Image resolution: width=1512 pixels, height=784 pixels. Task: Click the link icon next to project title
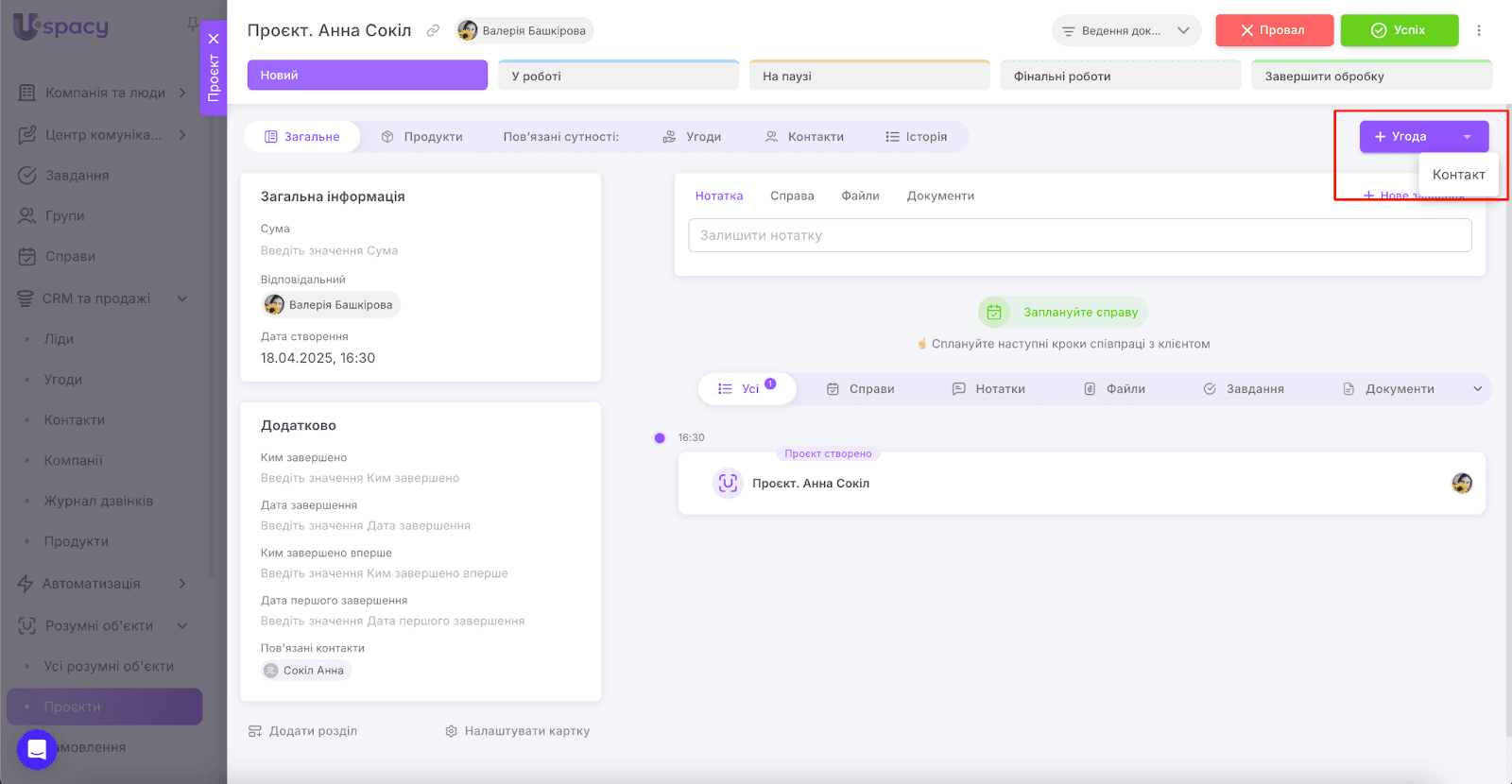433,30
